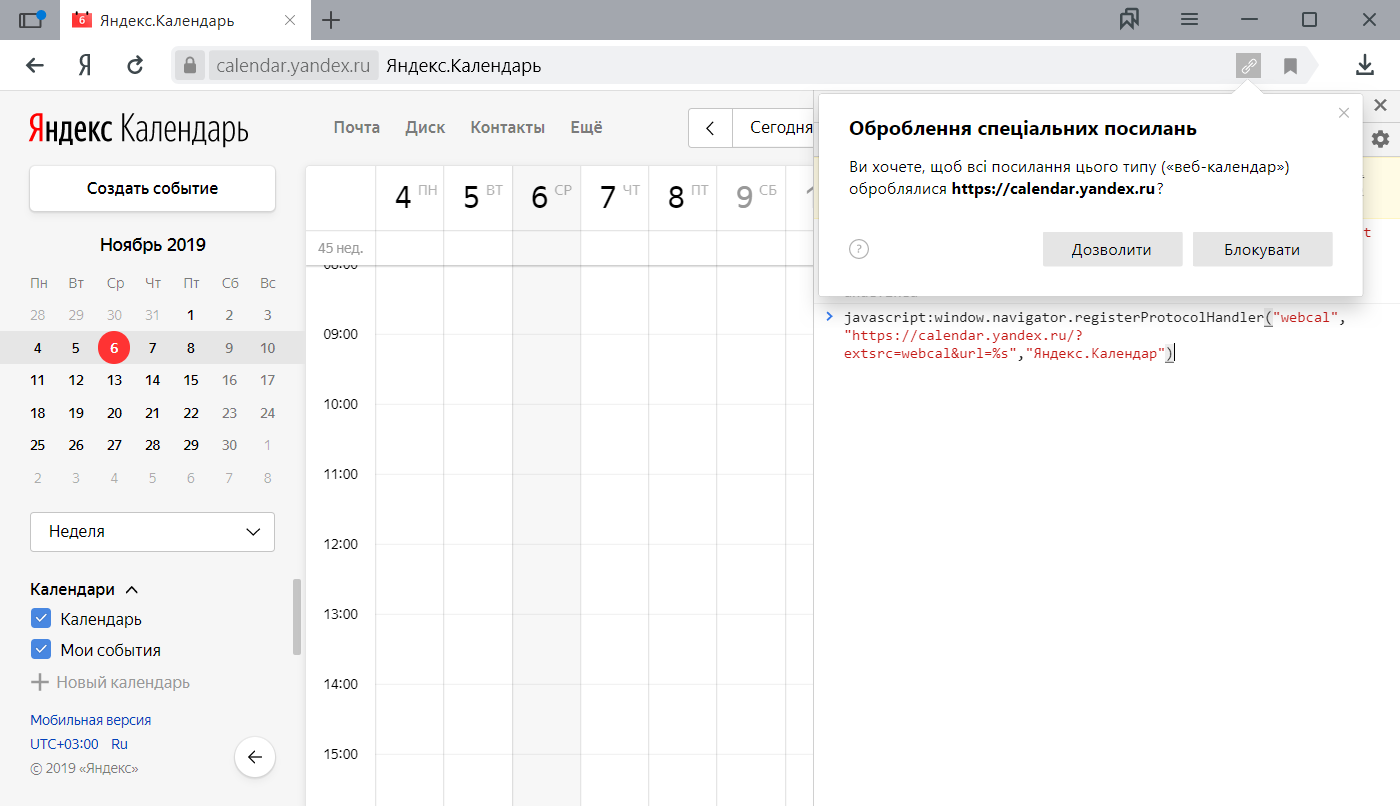Screen dimensions: 1400x806
Task: Click Новый календарь link
Action: pos(123,682)
